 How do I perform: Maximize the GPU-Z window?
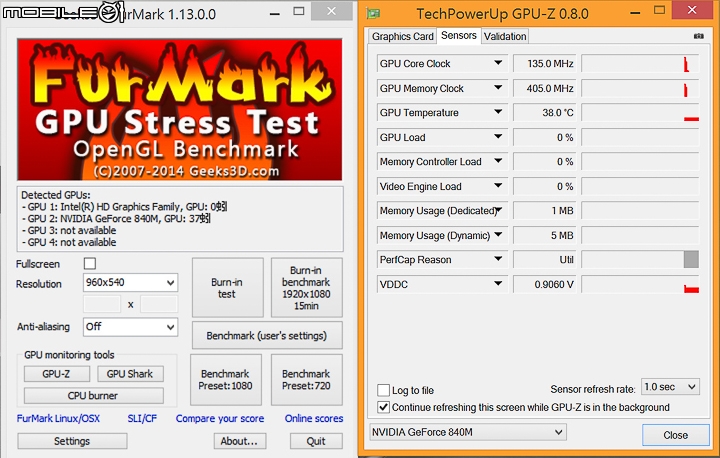[x=659, y=10]
